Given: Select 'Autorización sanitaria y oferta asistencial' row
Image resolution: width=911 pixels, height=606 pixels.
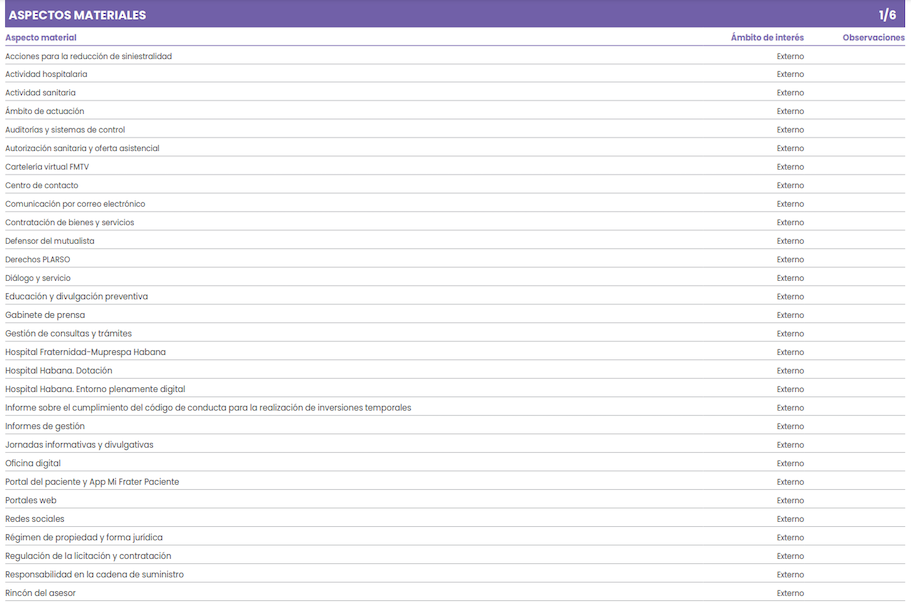Looking at the screenshot, I should click(x=455, y=148).
